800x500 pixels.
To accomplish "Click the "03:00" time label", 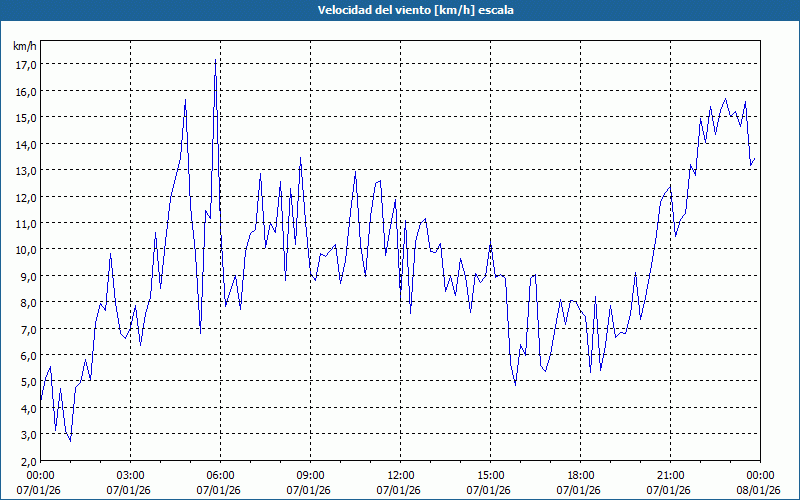I will pos(131,476).
